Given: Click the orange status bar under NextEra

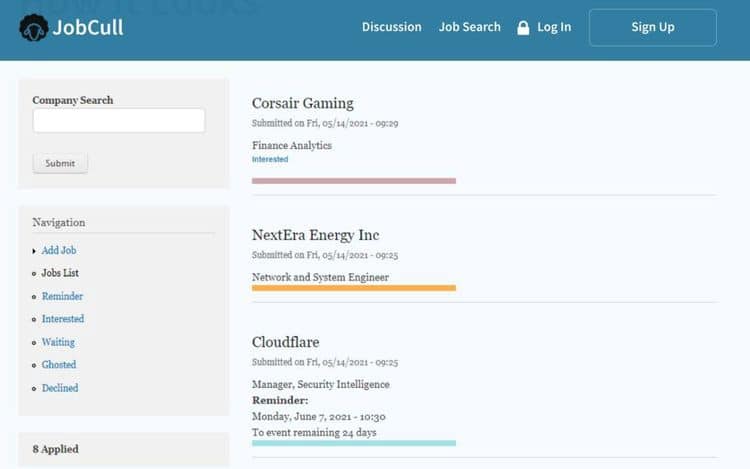Looking at the screenshot, I should 353,288.
